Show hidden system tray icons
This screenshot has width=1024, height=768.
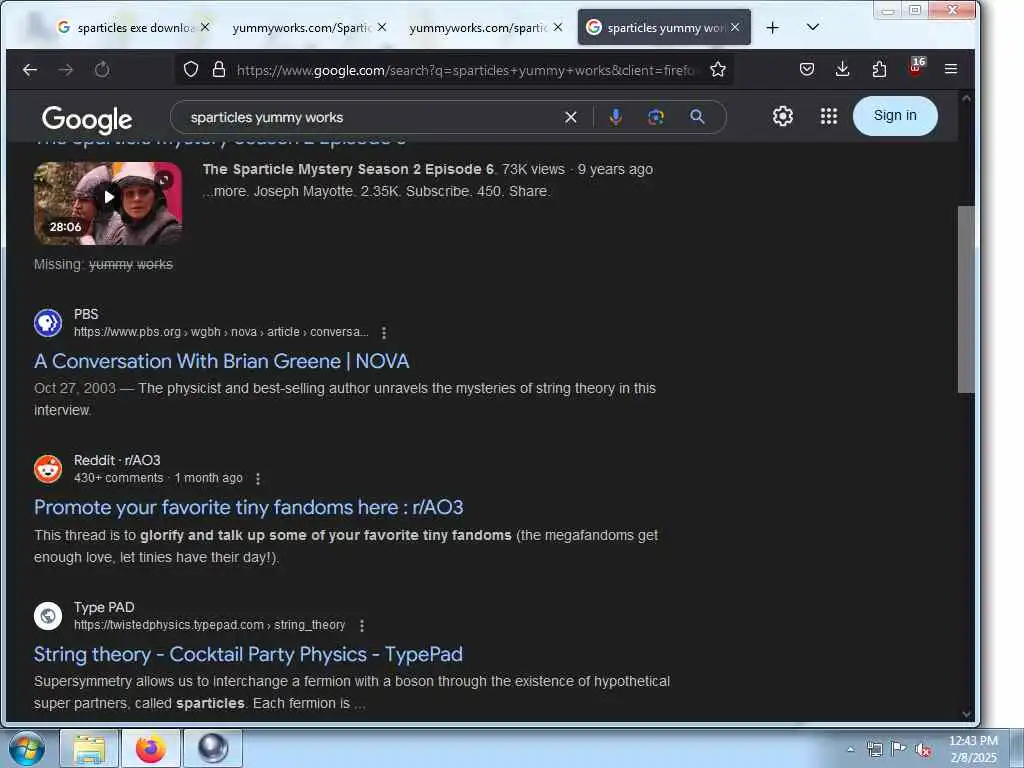tap(850, 749)
